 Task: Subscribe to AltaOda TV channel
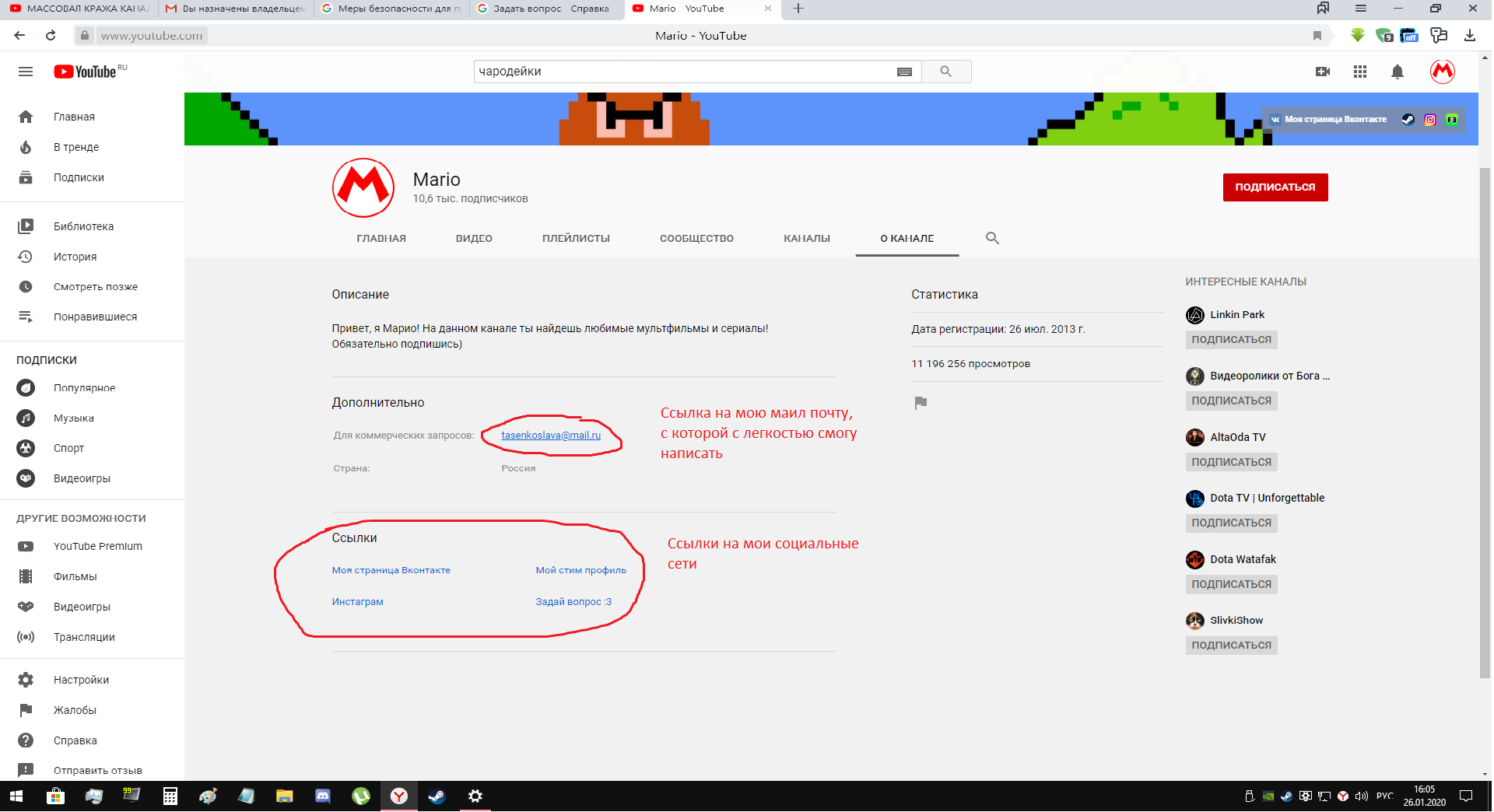click(1232, 462)
